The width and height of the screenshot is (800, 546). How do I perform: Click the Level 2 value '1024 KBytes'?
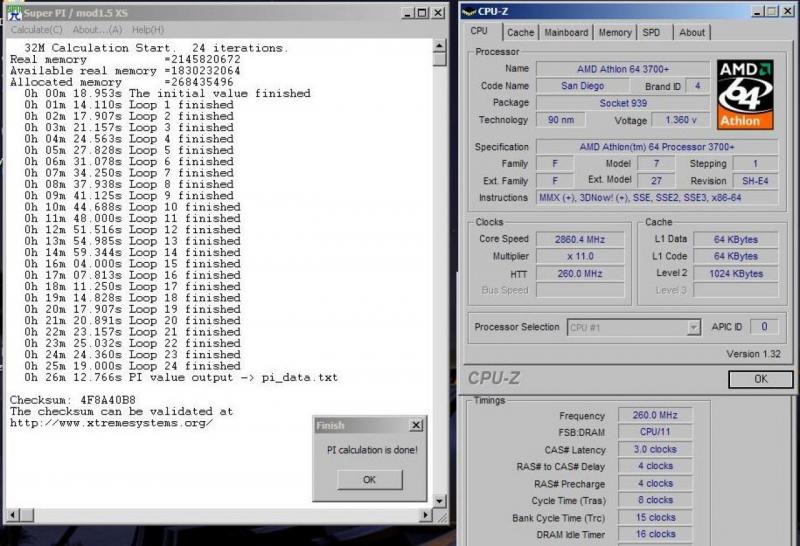(736, 274)
